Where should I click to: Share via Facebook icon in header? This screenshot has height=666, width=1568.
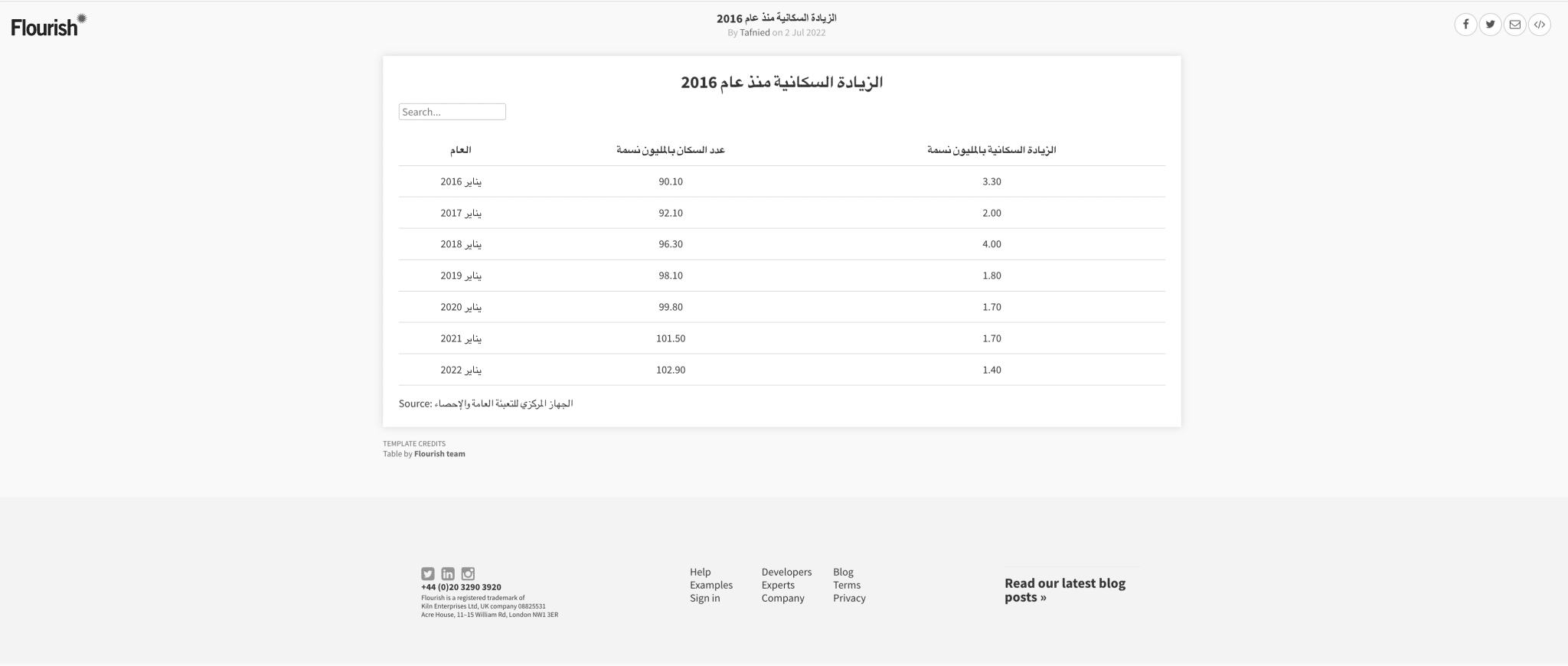tap(1465, 24)
